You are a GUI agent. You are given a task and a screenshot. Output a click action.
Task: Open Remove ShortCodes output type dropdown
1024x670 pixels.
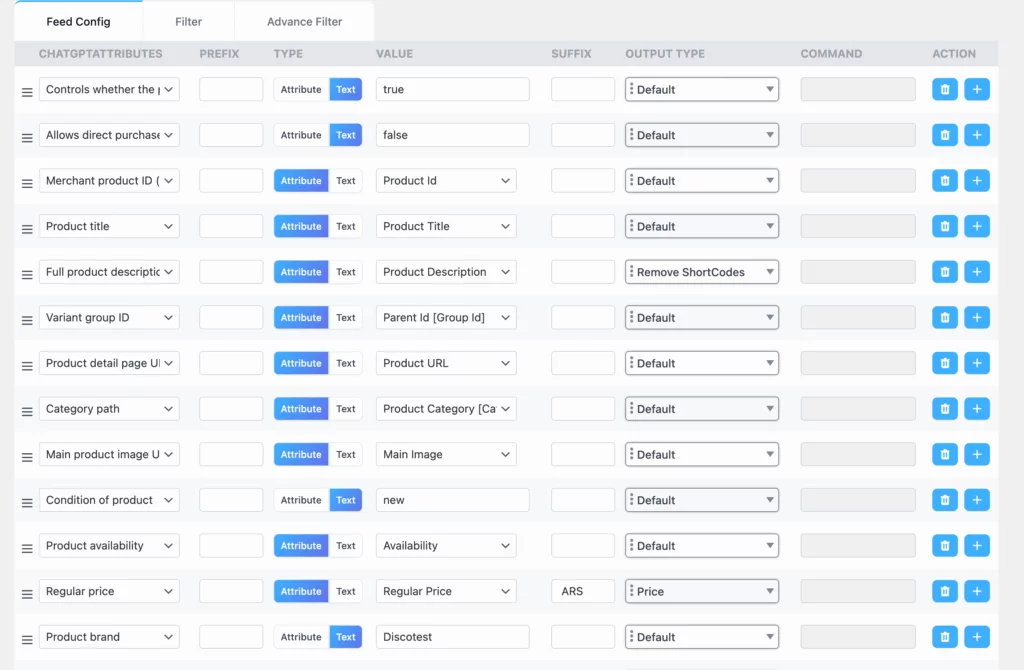pos(702,272)
